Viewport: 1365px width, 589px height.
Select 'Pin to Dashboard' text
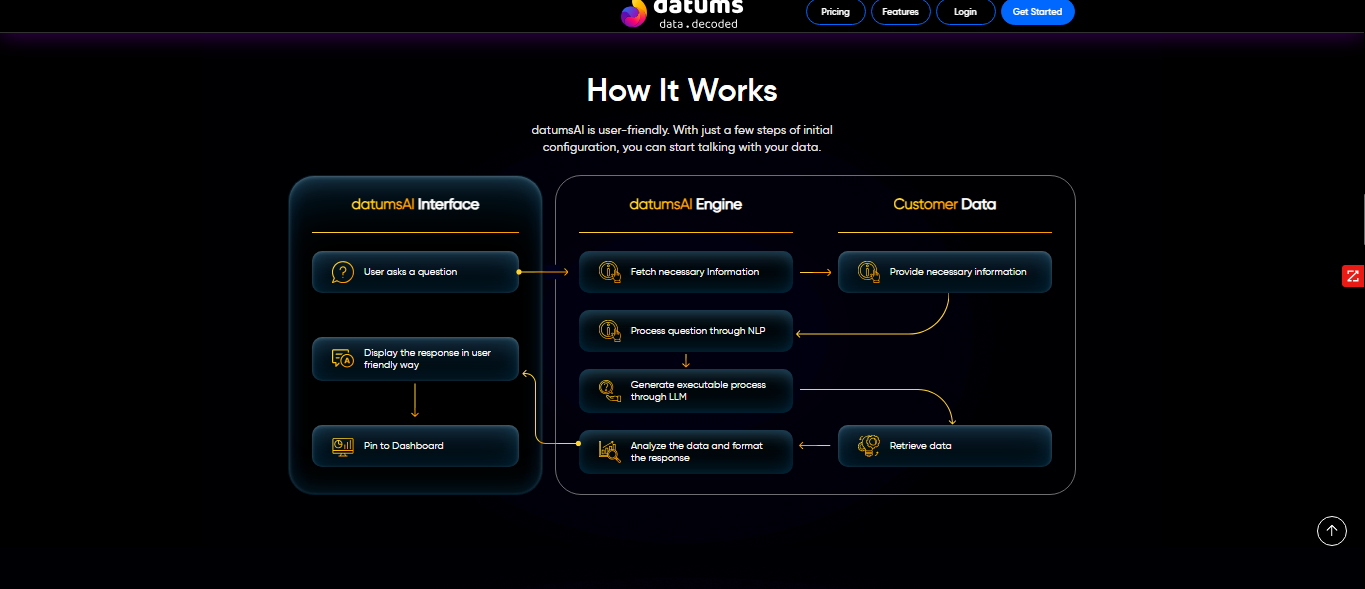tap(403, 446)
